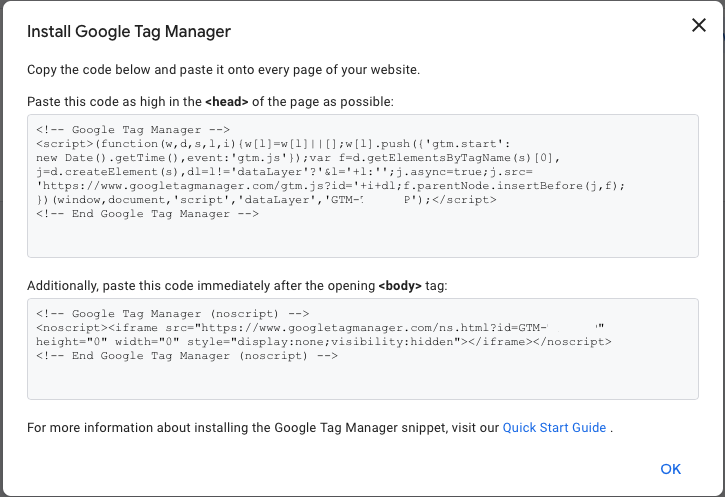Click the line starting 'new Date().getTime()'
This screenshot has width=725, height=497.
pyautogui.click(x=298, y=158)
